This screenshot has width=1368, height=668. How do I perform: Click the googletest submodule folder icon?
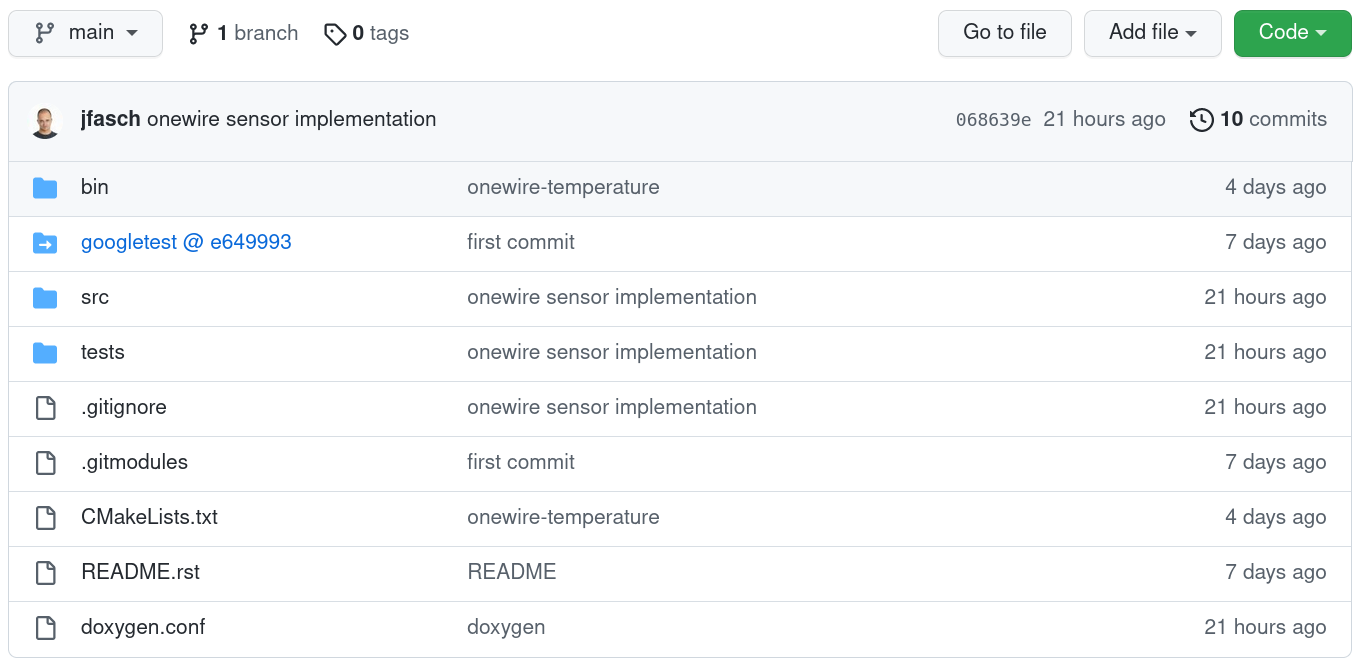pyautogui.click(x=45, y=243)
